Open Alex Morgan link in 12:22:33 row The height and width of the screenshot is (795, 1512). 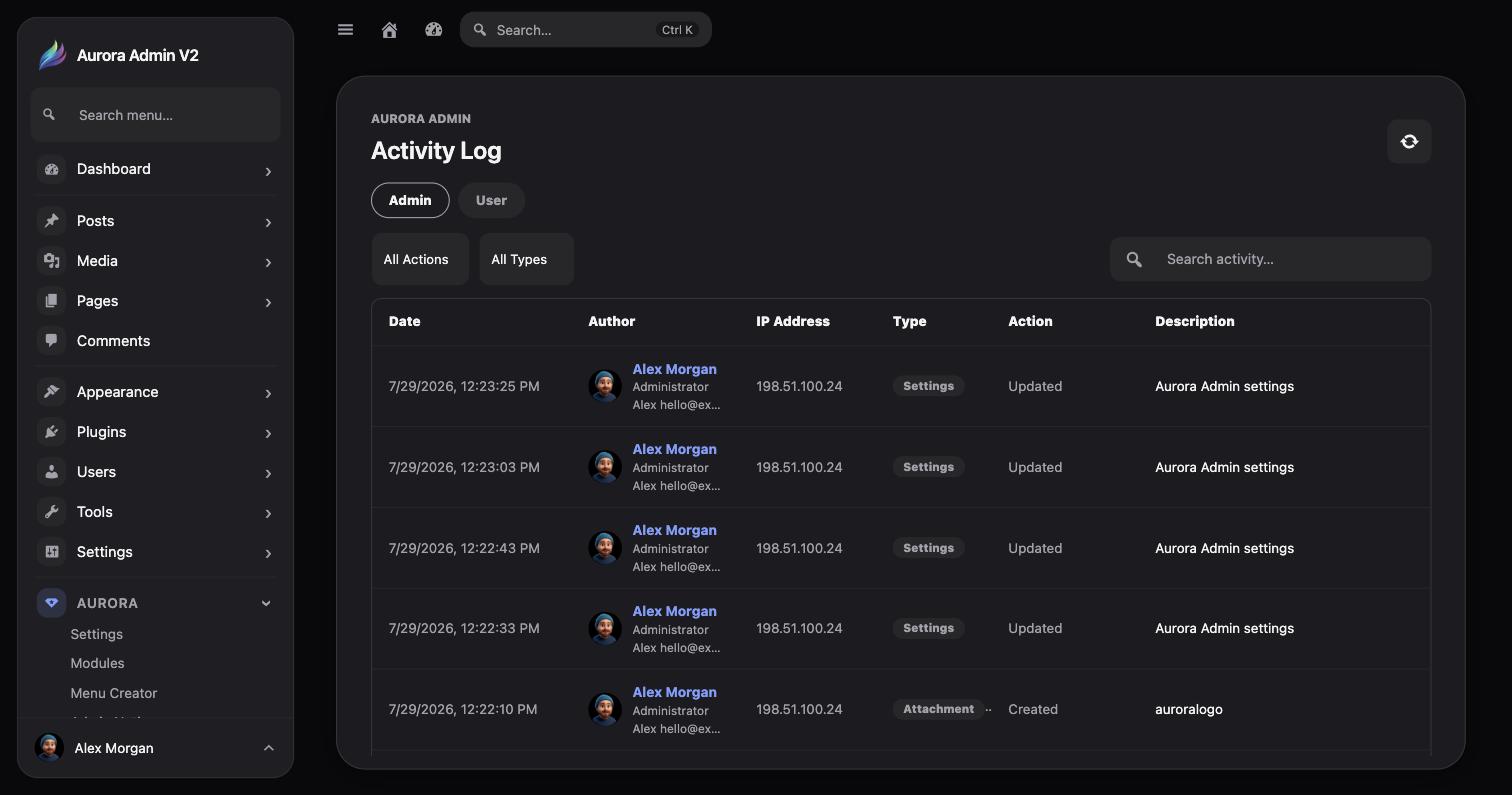pos(675,611)
